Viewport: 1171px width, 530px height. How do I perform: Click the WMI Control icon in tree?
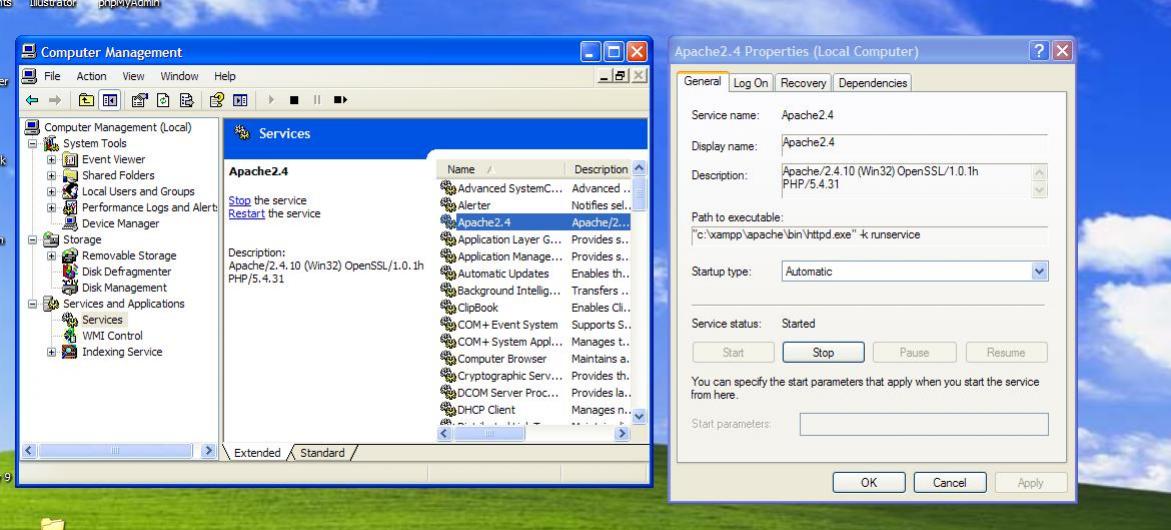(70, 336)
